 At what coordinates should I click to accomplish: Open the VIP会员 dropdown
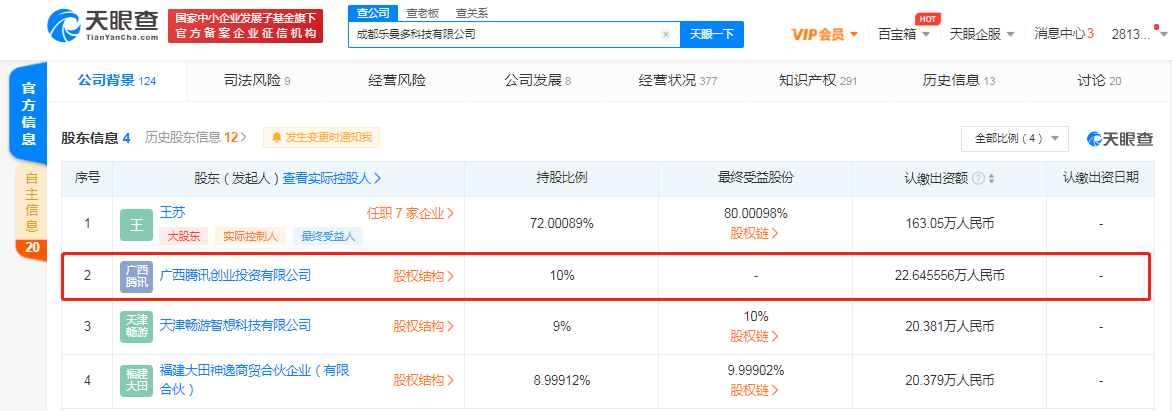[824, 34]
